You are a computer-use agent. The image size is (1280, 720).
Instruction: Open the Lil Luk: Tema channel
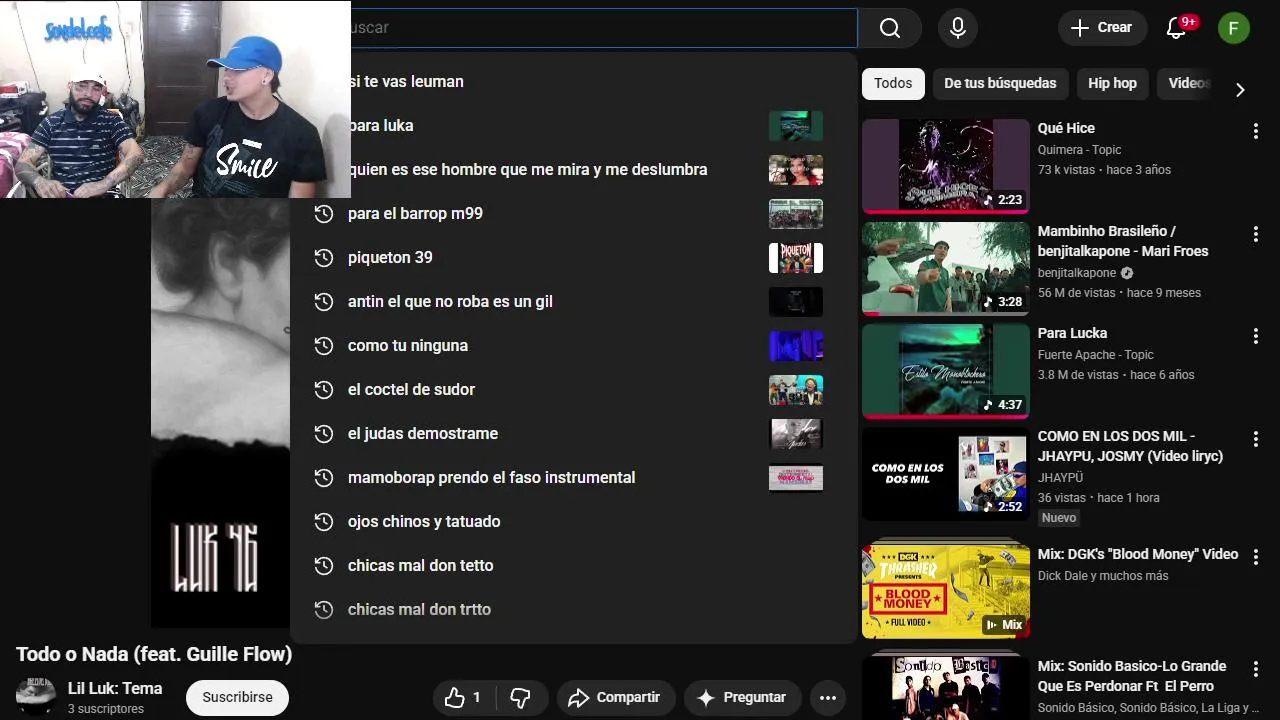coord(115,689)
